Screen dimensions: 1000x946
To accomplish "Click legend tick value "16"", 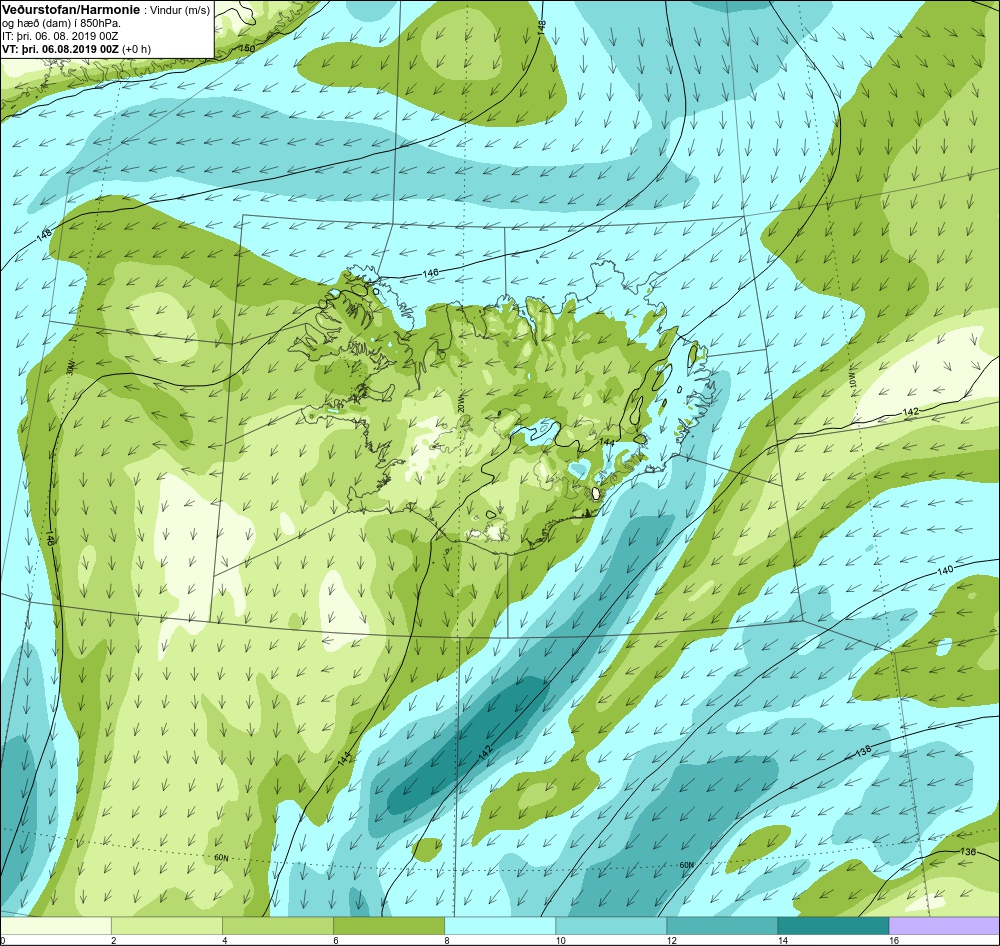I will (893, 940).
